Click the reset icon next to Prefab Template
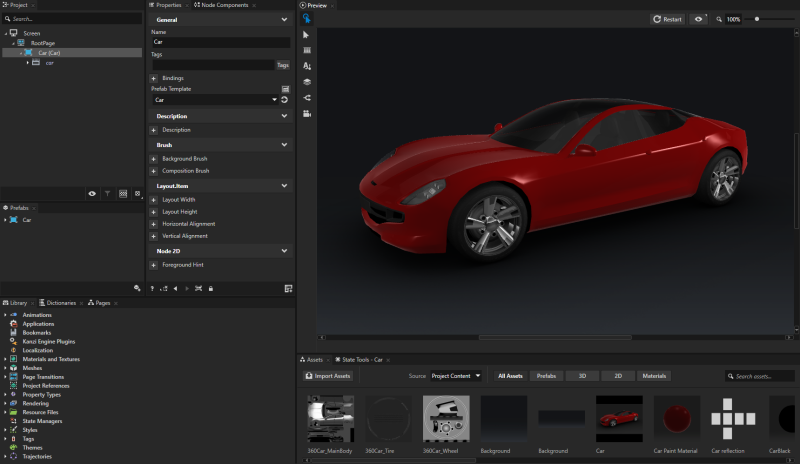800x464 pixels. tap(285, 100)
